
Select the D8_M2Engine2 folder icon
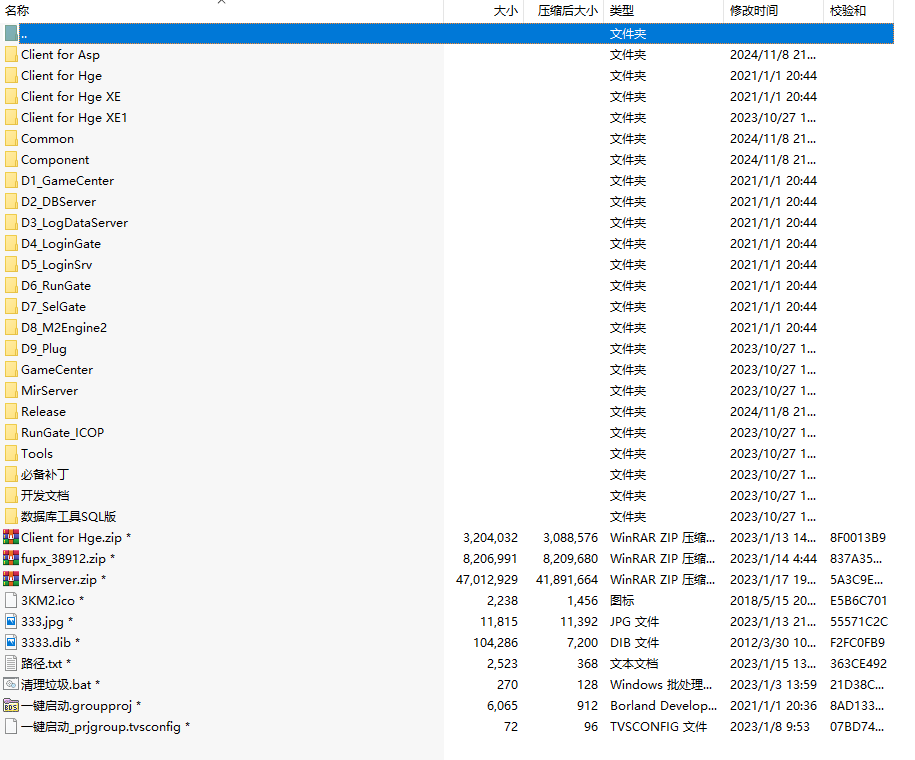coord(11,327)
